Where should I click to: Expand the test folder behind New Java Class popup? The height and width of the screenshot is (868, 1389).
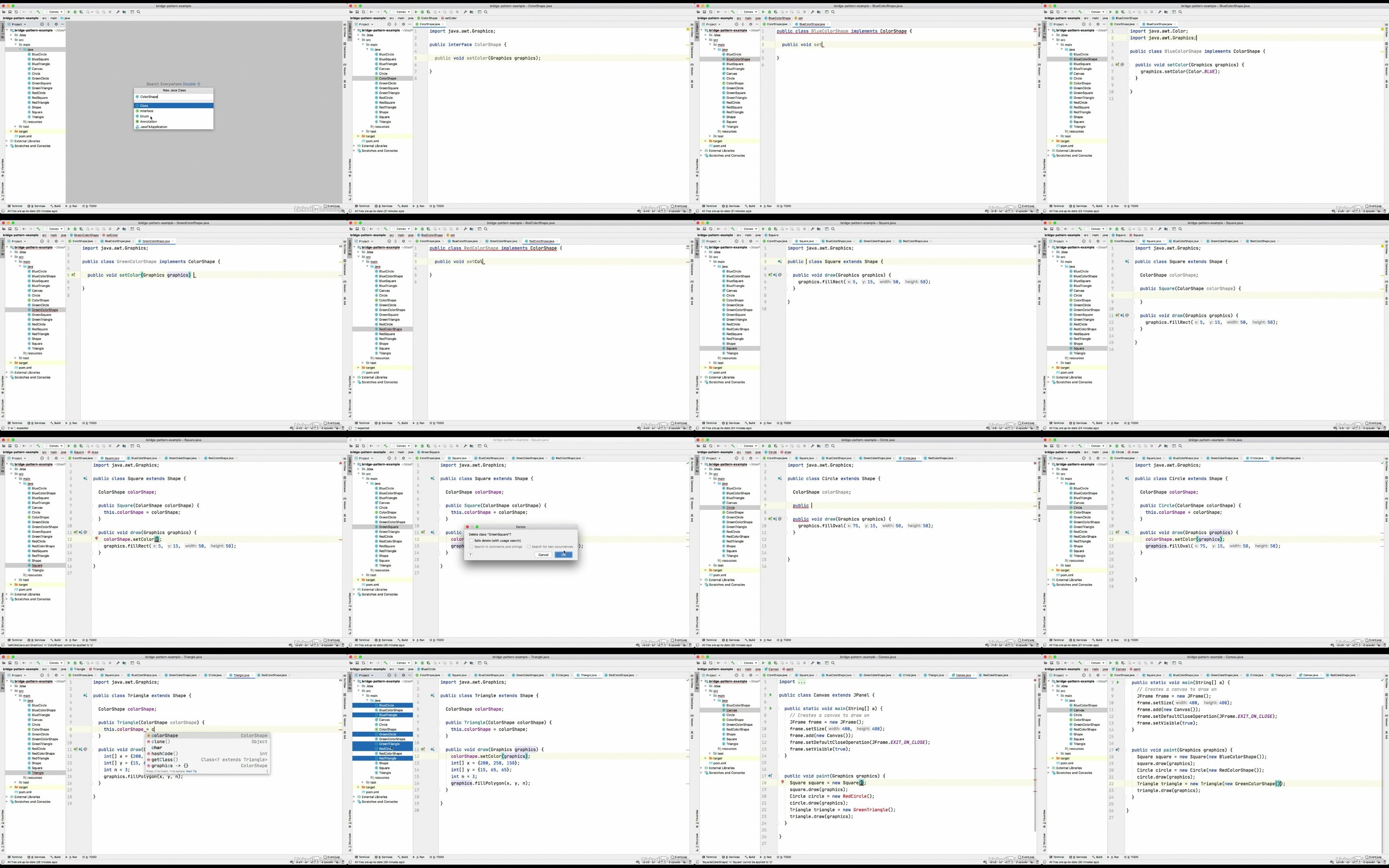point(16,127)
